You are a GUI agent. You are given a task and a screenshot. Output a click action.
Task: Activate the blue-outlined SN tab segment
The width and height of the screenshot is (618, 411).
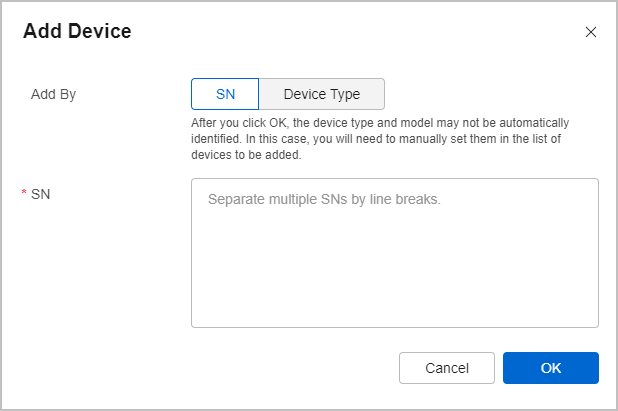(x=225, y=94)
